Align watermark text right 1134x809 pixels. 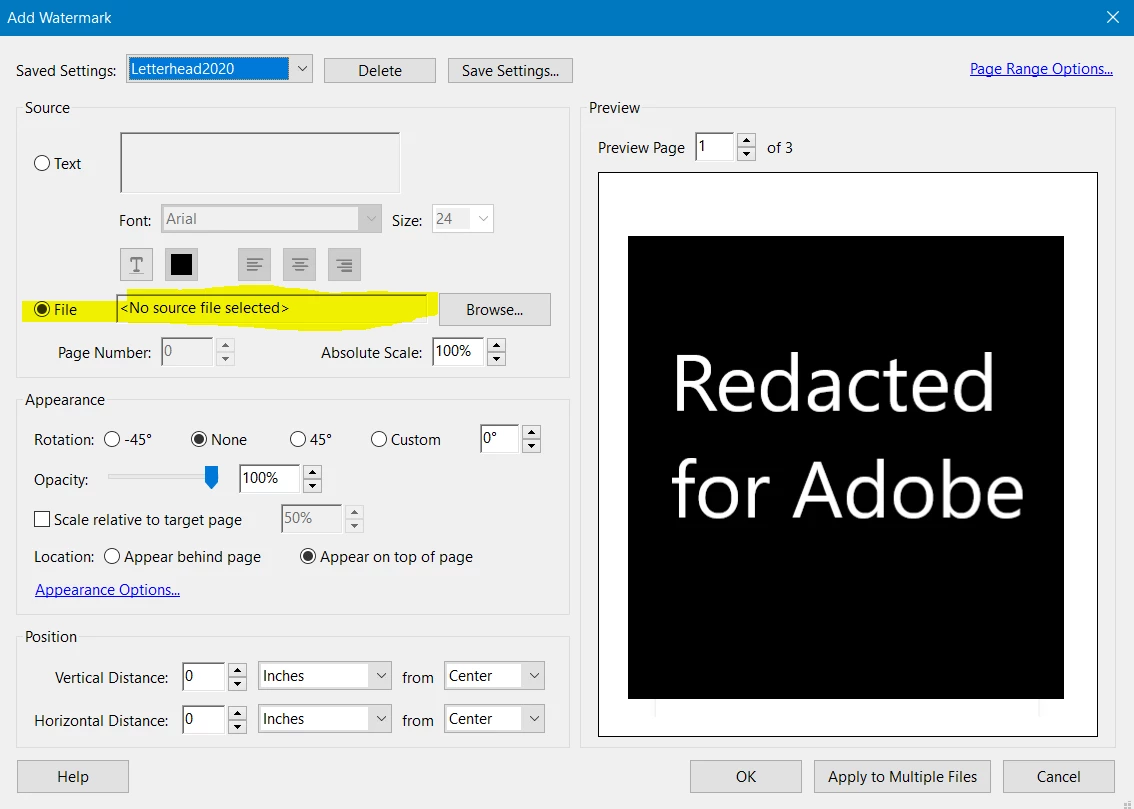tap(344, 265)
